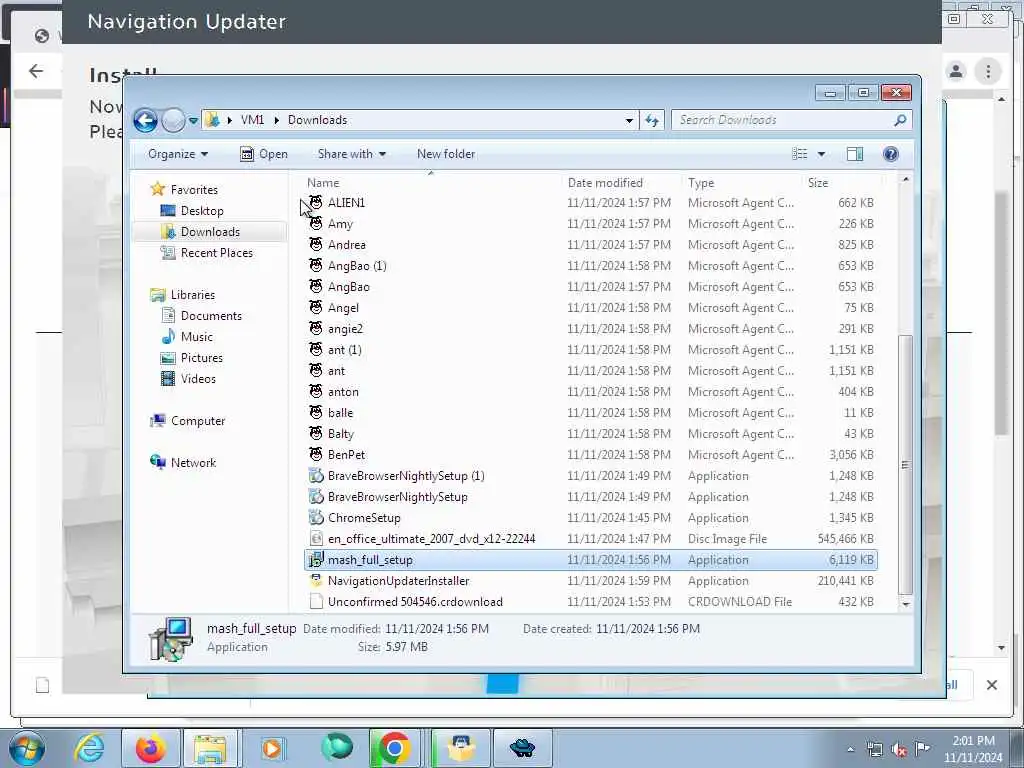Select the angie2 file
Image resolution: width=1024 pixels, height=768 pixels.
tap(345, 329)
